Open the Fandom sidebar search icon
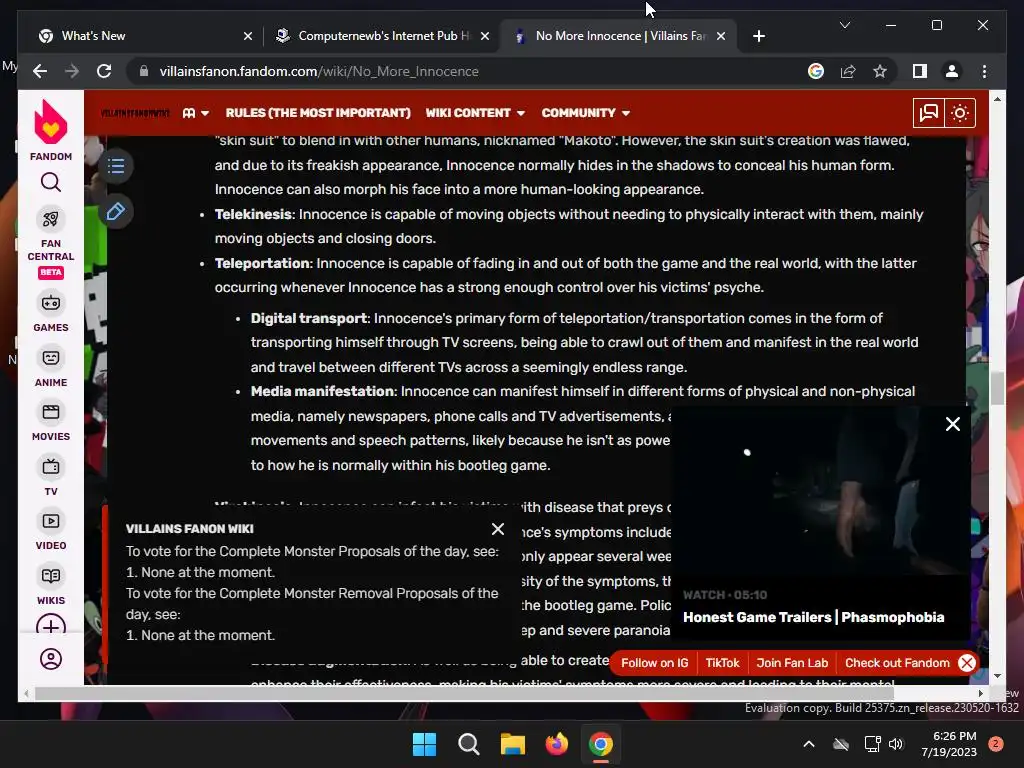 (x=50, y=182)
